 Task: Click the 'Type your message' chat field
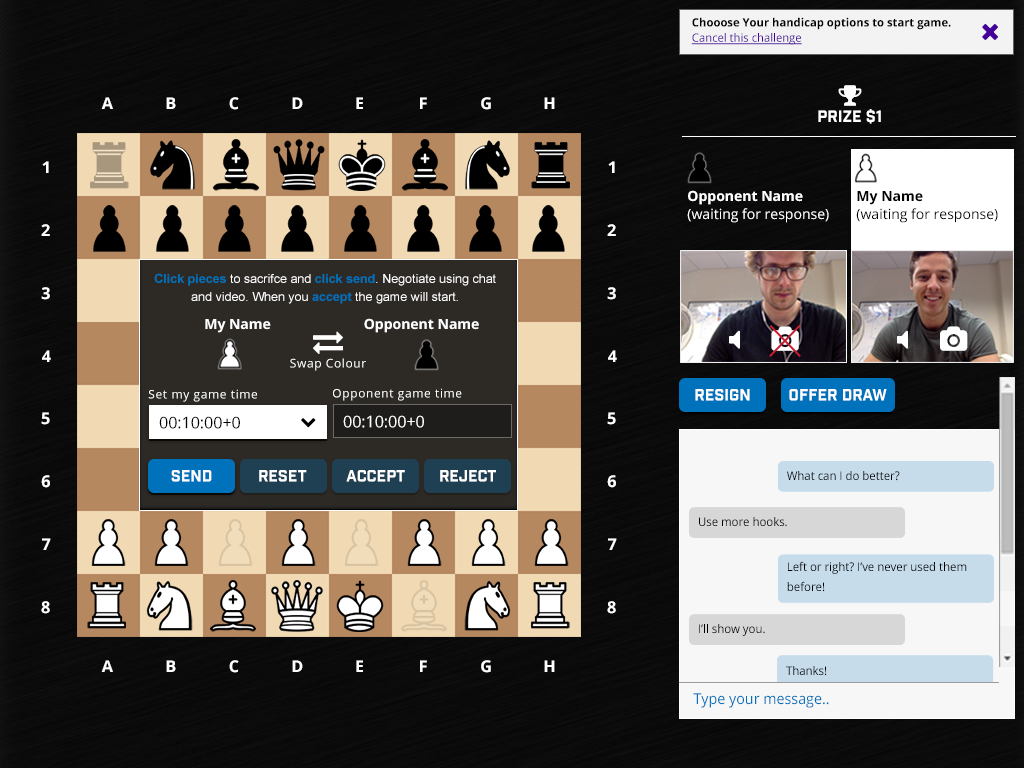pyautogui.click(x=839, y=699)
